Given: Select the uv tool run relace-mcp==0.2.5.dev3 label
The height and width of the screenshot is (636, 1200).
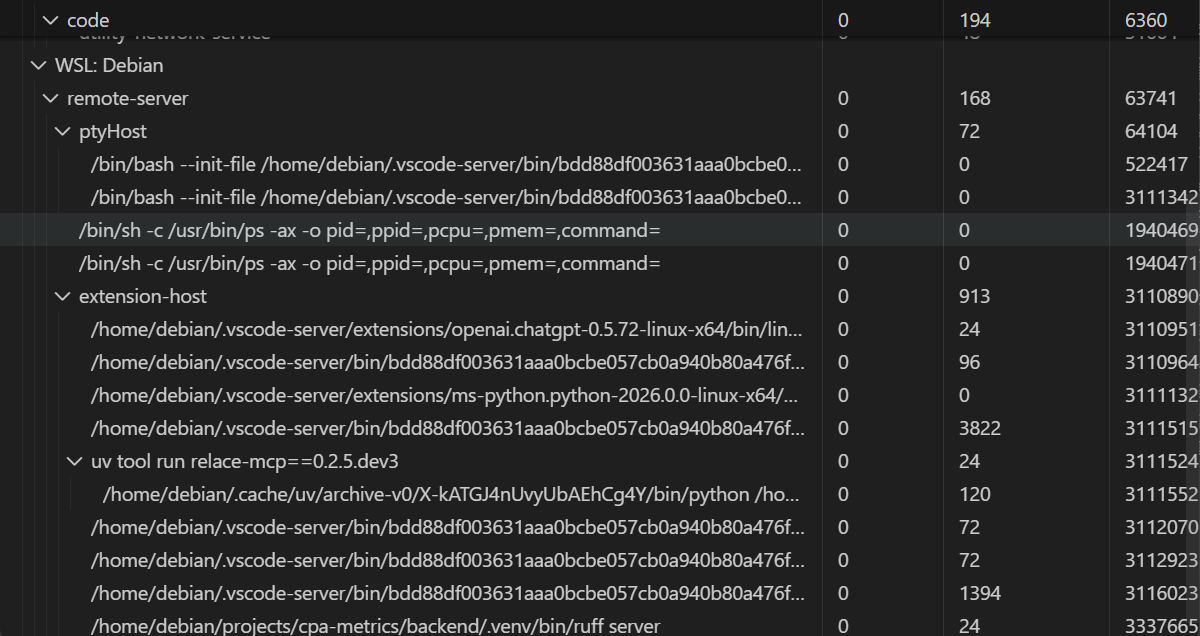Looking at the screenshot, I should (245, 461).
